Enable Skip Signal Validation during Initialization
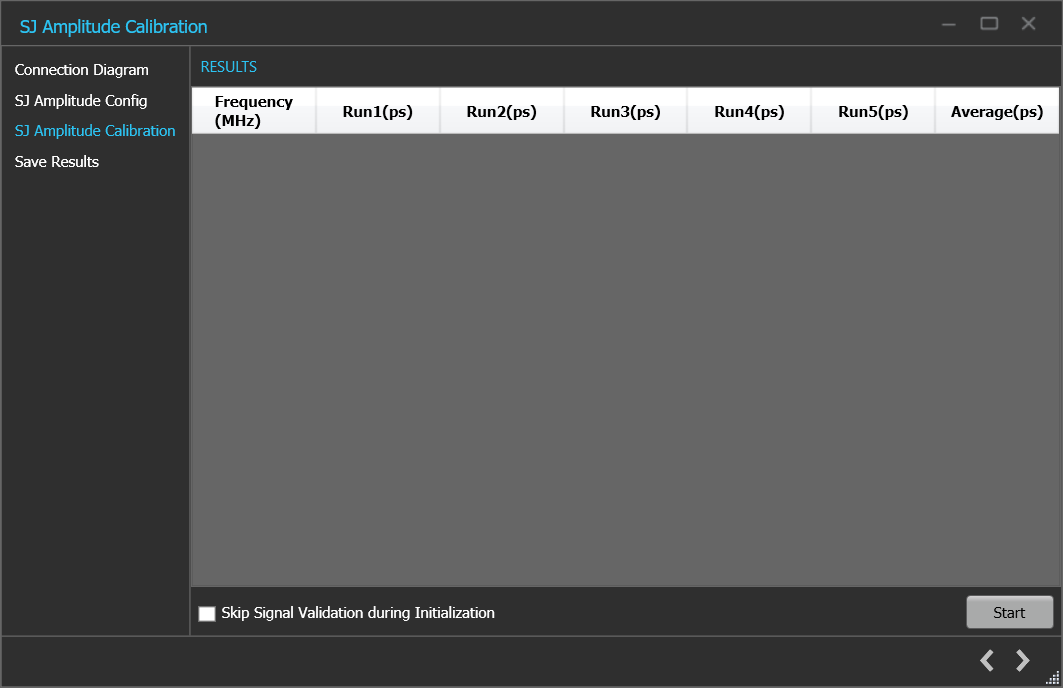The image size is (1063, 688). [207, 613]
